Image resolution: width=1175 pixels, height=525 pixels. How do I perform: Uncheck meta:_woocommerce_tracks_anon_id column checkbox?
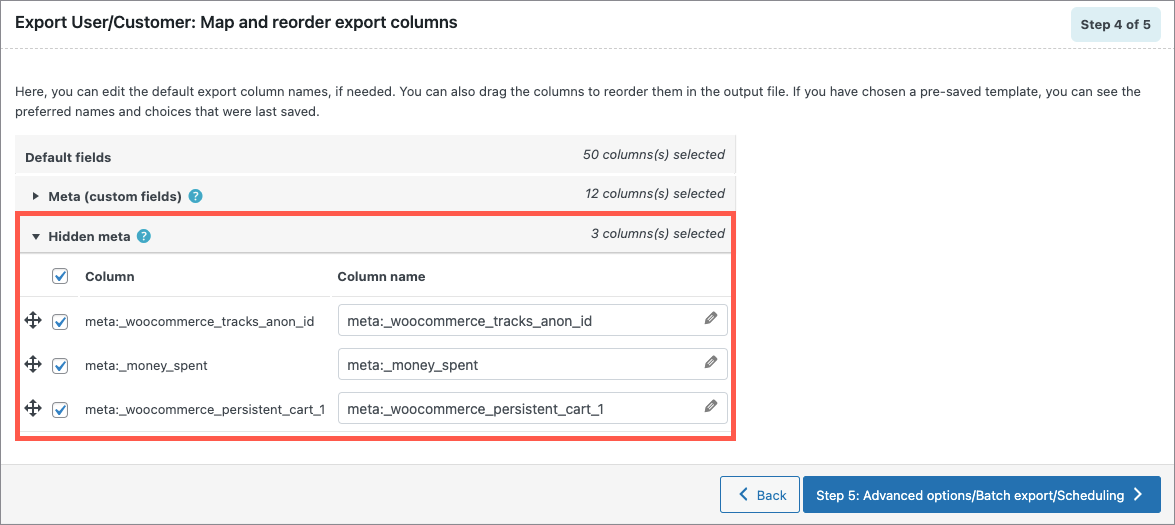click(x=60, y=322)
